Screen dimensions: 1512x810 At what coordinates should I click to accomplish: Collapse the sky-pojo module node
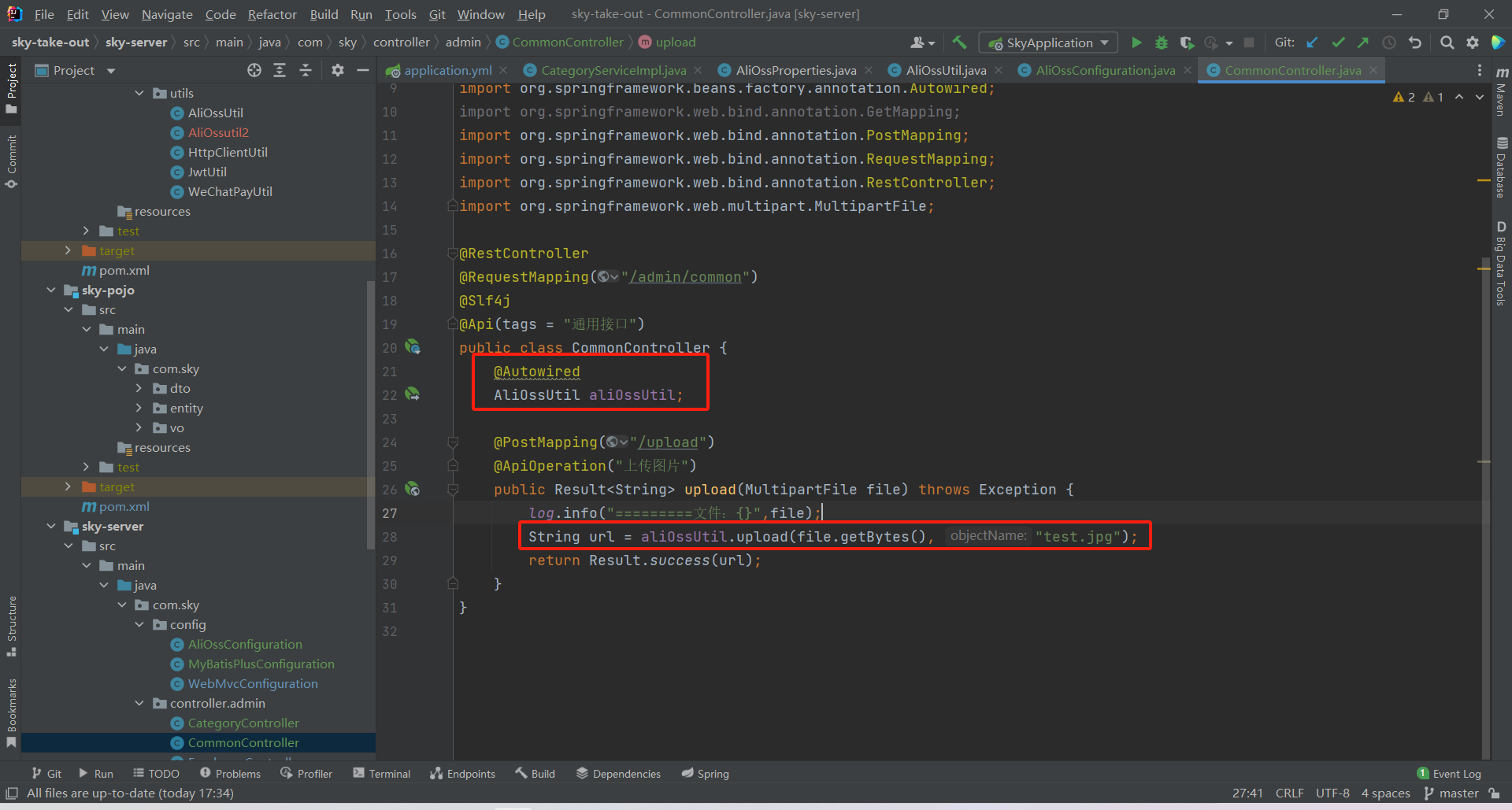pyautogui.click(x=51, y=290)
